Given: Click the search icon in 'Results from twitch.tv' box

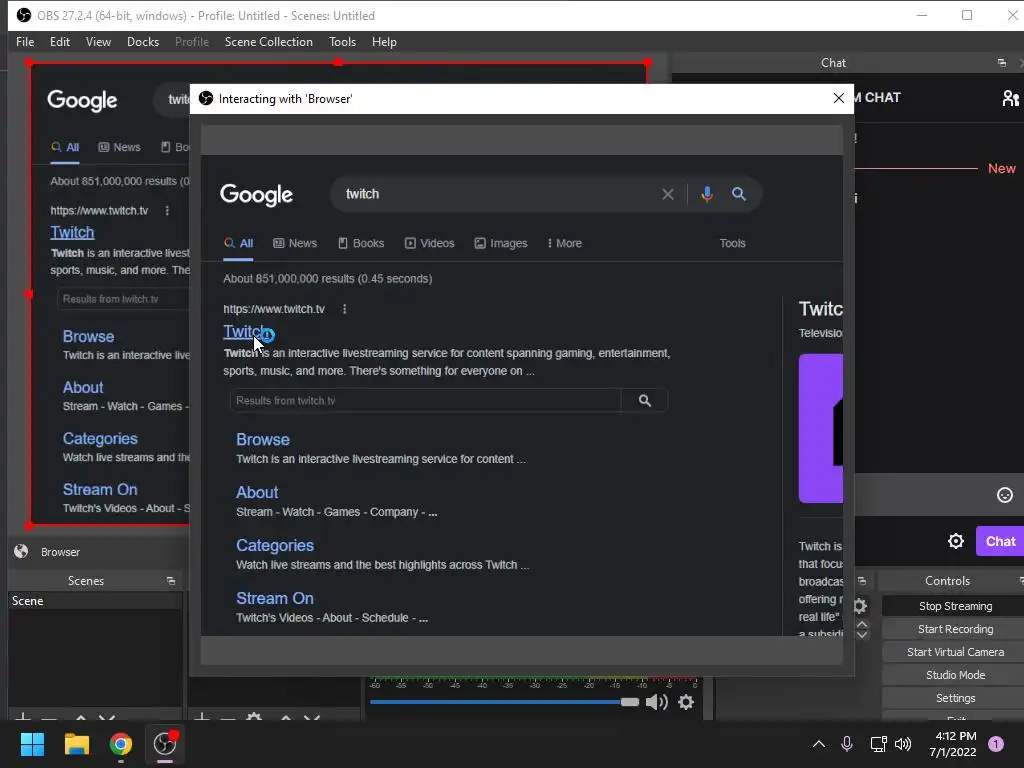Looking at the screenshot, I should point(645,400).
